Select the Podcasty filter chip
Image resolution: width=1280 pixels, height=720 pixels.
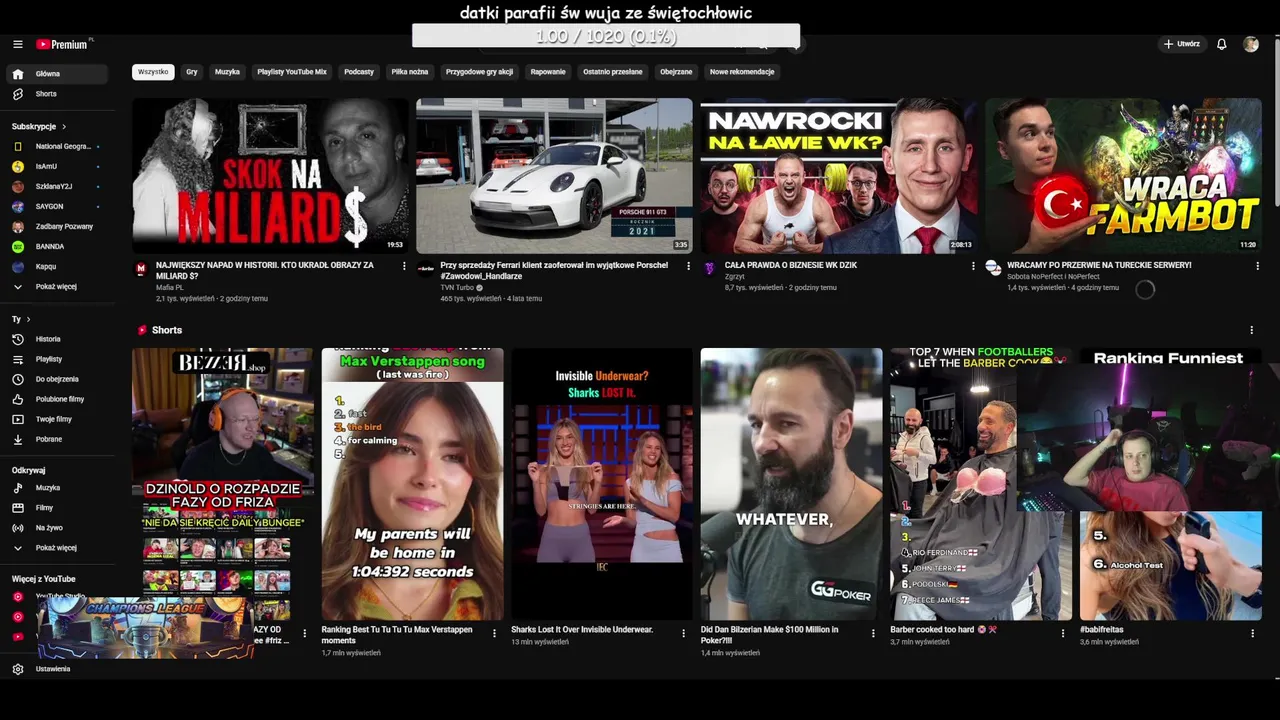tap(359, 72)
